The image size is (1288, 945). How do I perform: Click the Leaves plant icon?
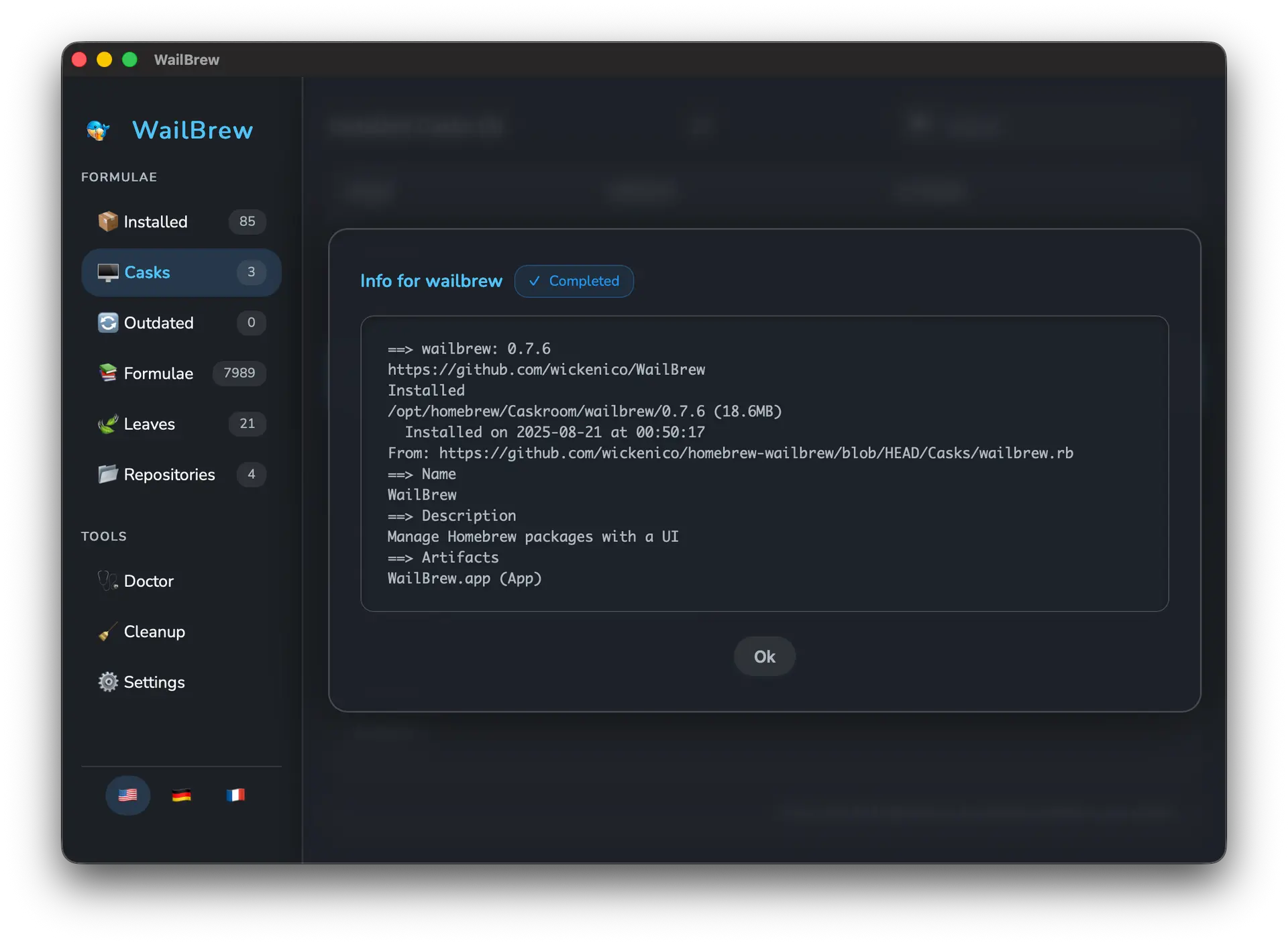(x=107, y=424)
